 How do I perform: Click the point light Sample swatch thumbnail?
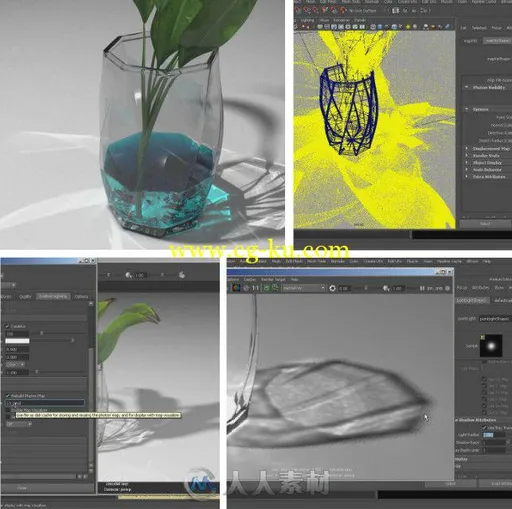[491, 346]
